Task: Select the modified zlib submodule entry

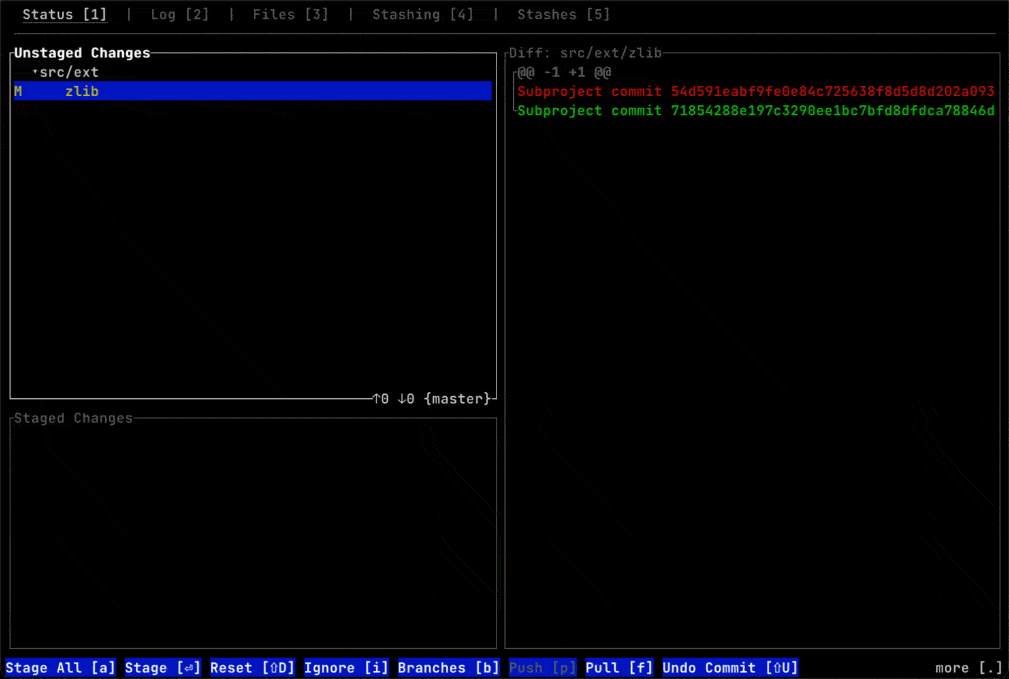Action: (82, 91)
